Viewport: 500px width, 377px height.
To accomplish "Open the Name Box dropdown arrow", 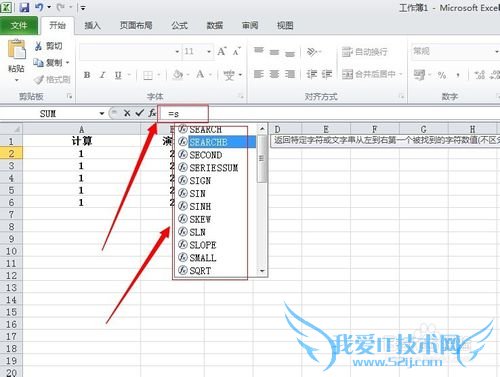I will point(102,114).
